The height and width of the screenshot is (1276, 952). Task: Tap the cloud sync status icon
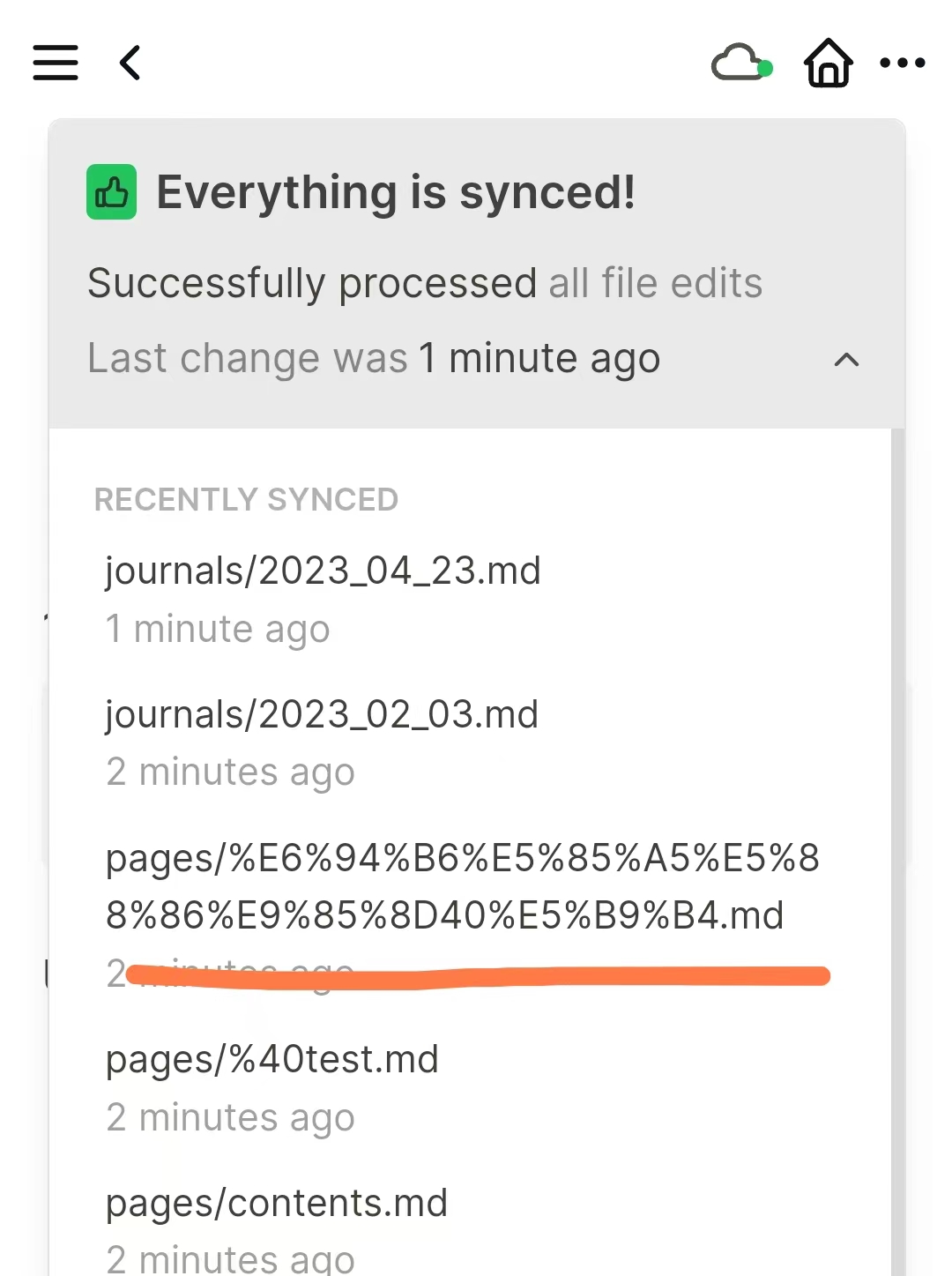pos(739,63)
